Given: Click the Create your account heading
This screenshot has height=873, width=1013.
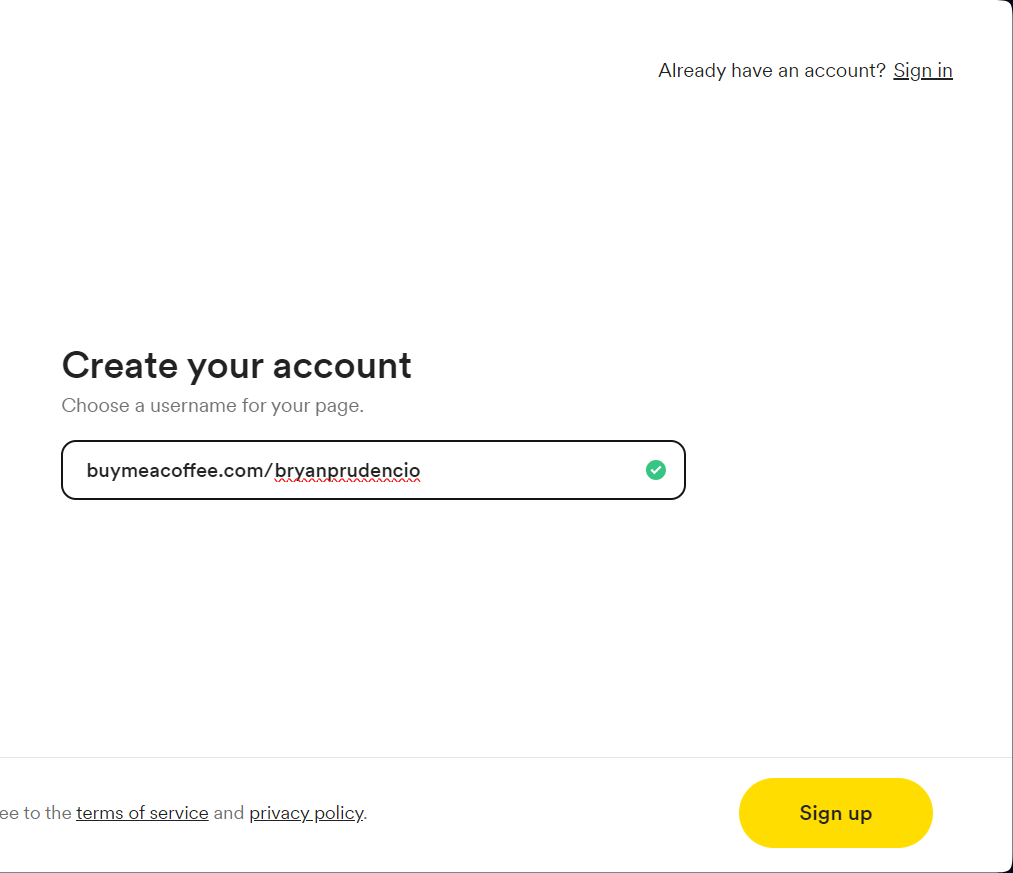Looking at the screenshot, I should pos(236,365).
